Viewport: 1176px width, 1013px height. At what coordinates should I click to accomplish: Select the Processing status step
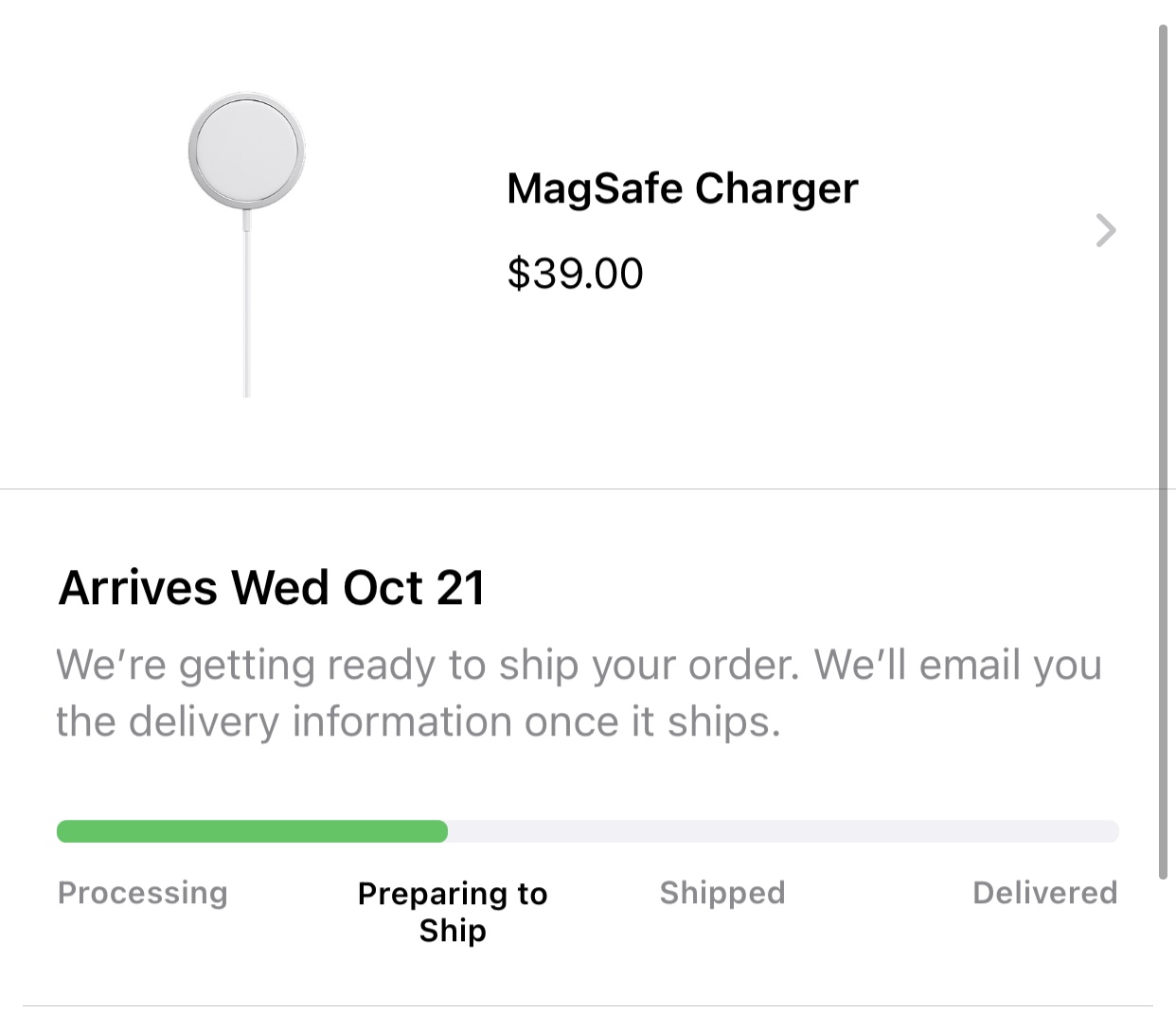[142, 893]
